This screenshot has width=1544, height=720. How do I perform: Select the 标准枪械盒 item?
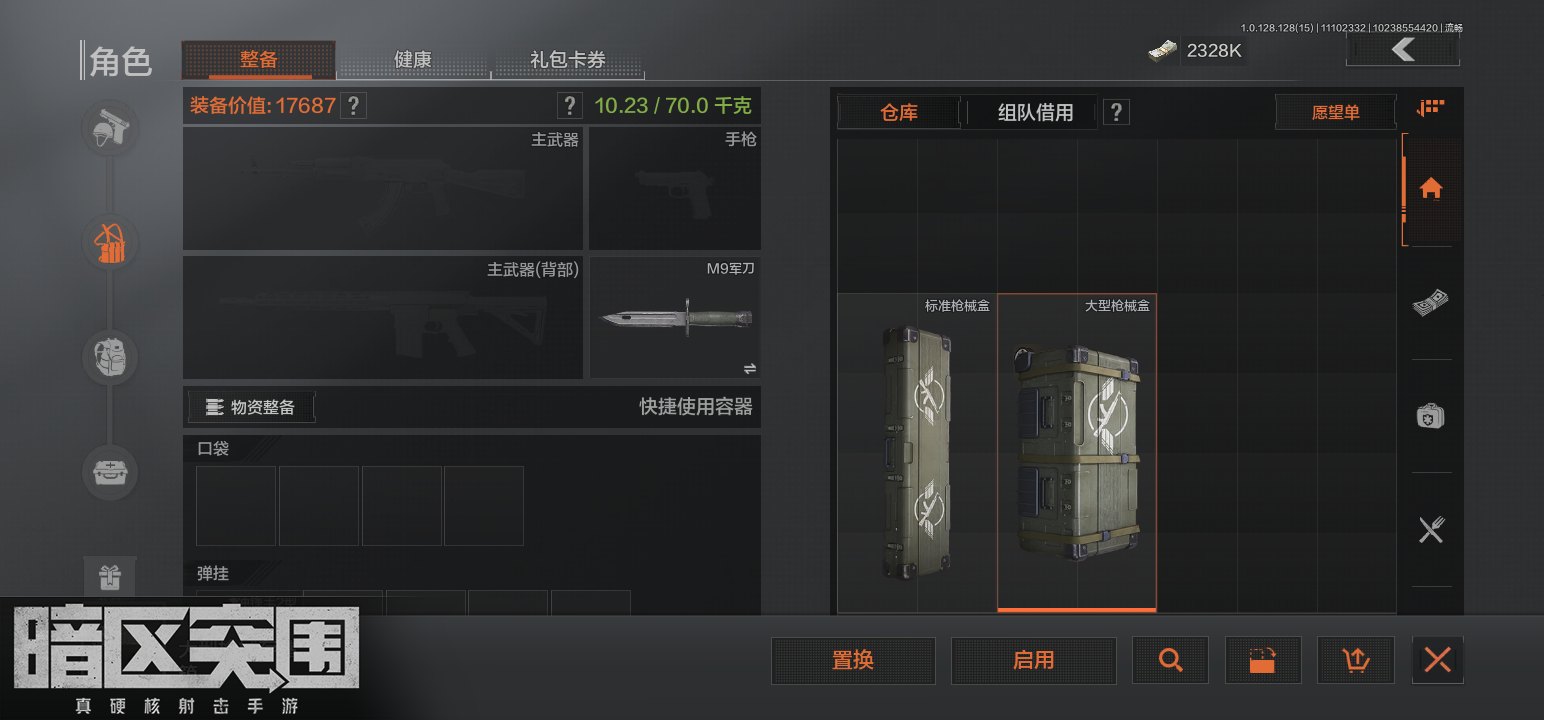[x=917, y=452]
